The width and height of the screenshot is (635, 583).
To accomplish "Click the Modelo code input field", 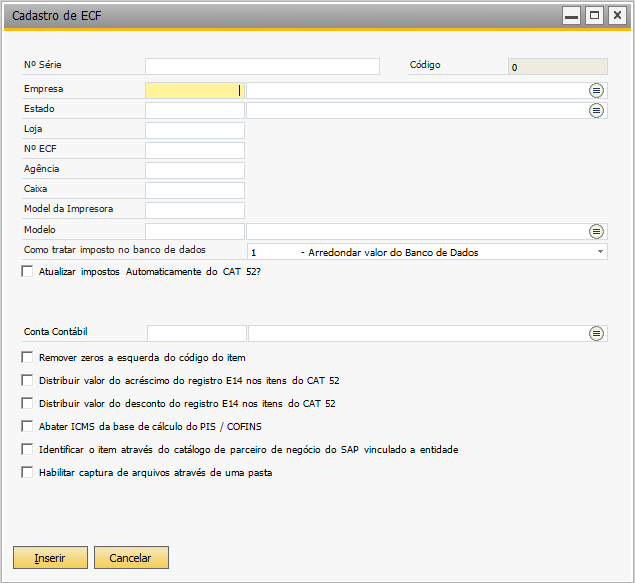I will (x=195, y=231).
